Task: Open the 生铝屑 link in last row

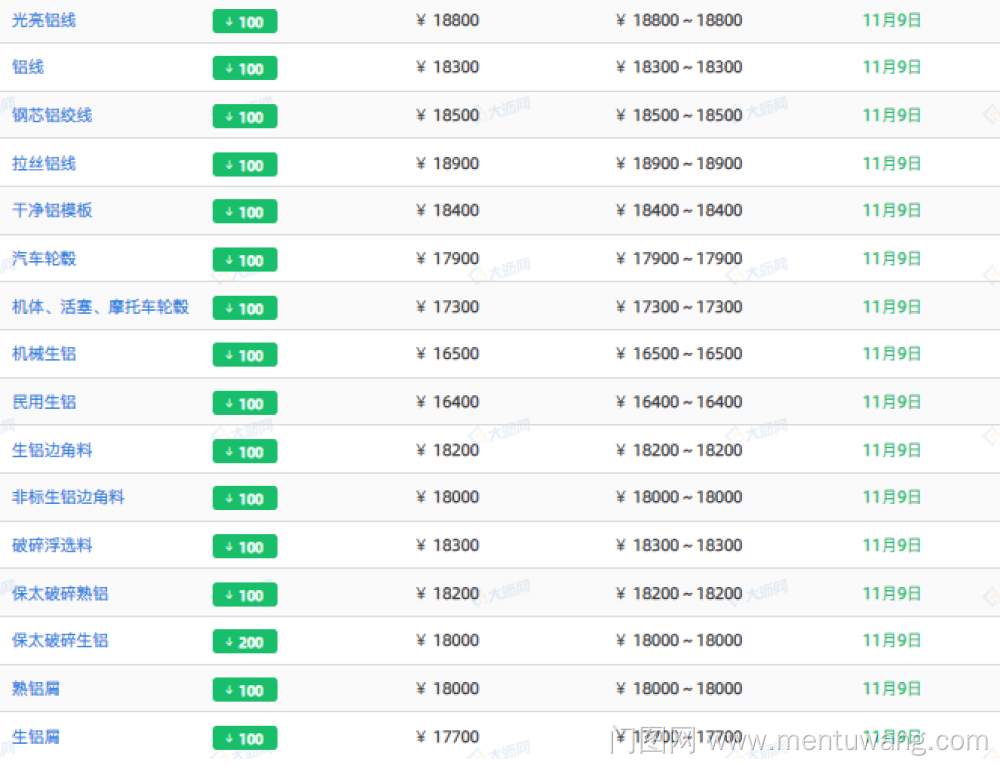Action: (36, 736)
